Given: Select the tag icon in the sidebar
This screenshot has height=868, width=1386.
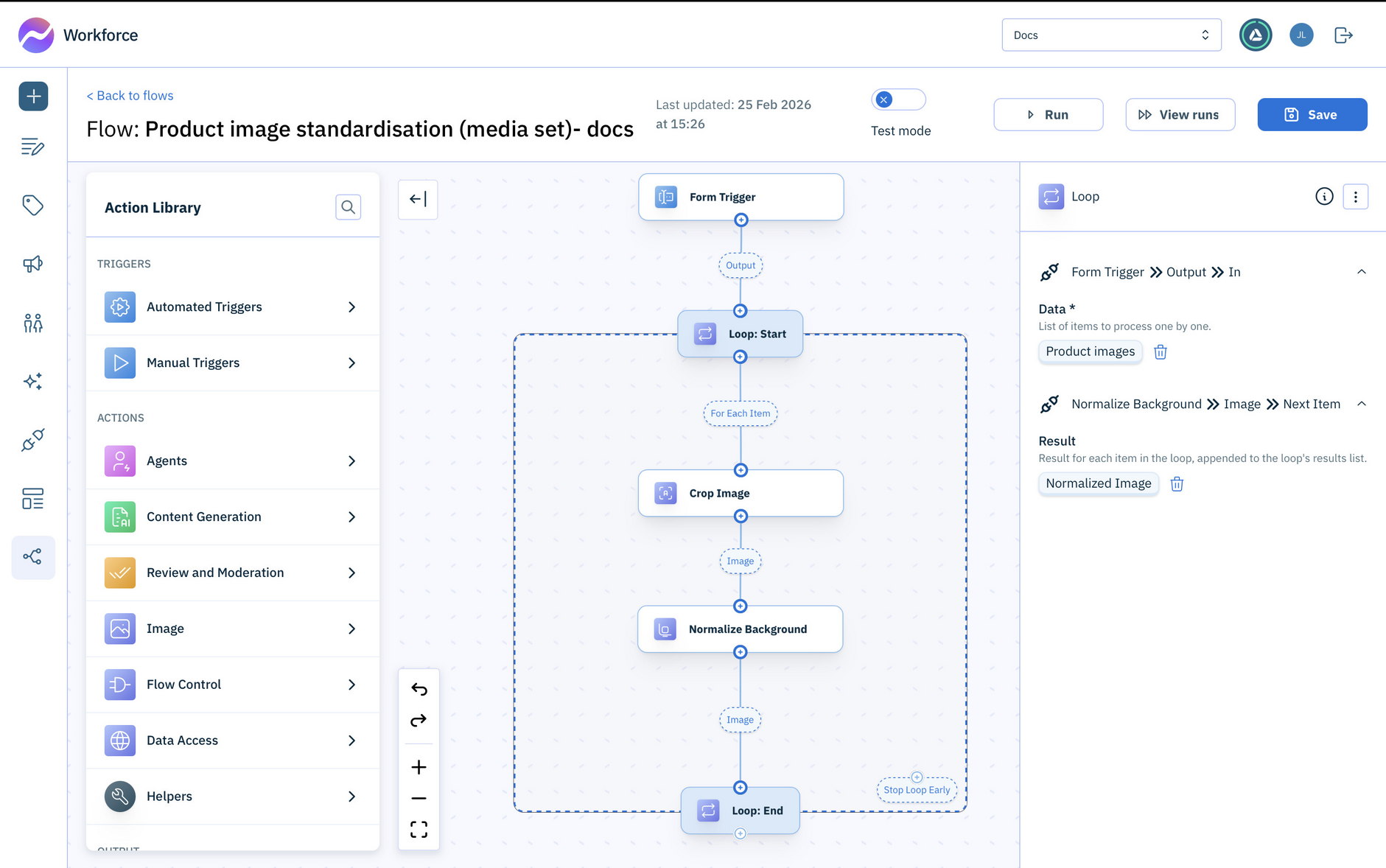Looking at the screenshot, I should pos(33,206).
